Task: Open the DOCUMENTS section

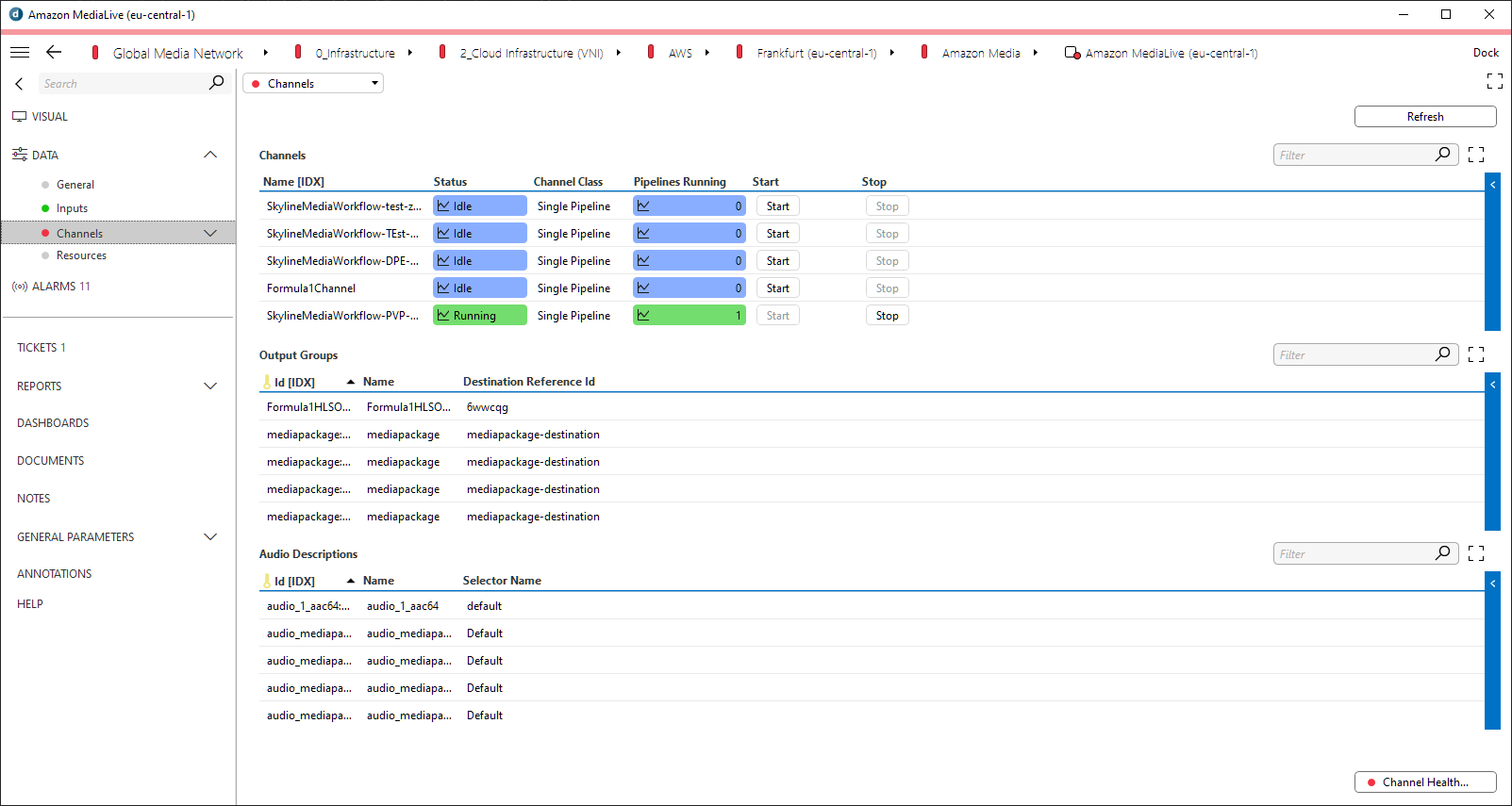Action: point(51,461)
